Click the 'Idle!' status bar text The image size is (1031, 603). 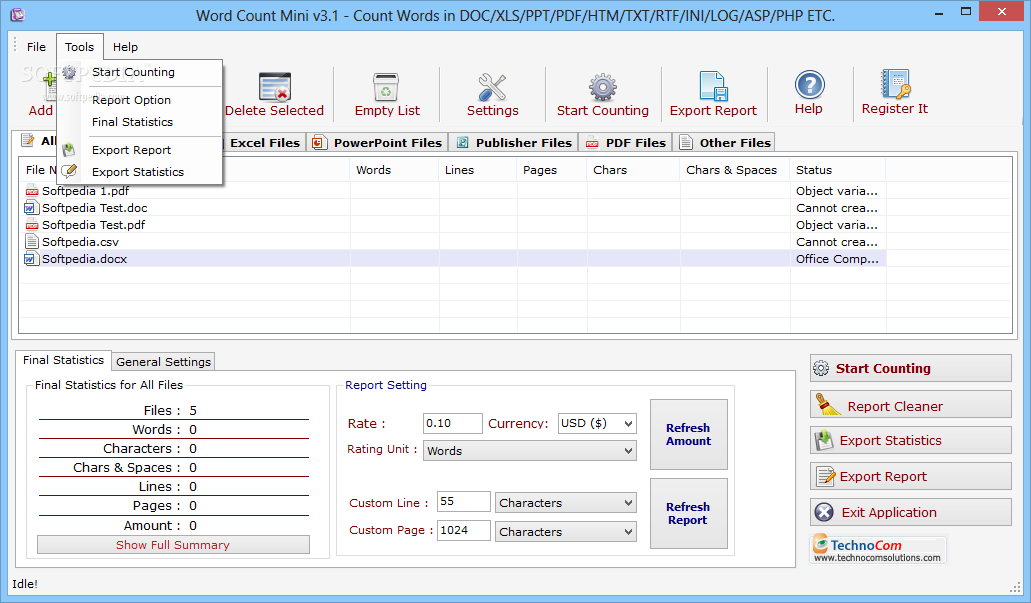tap(25, 584)
